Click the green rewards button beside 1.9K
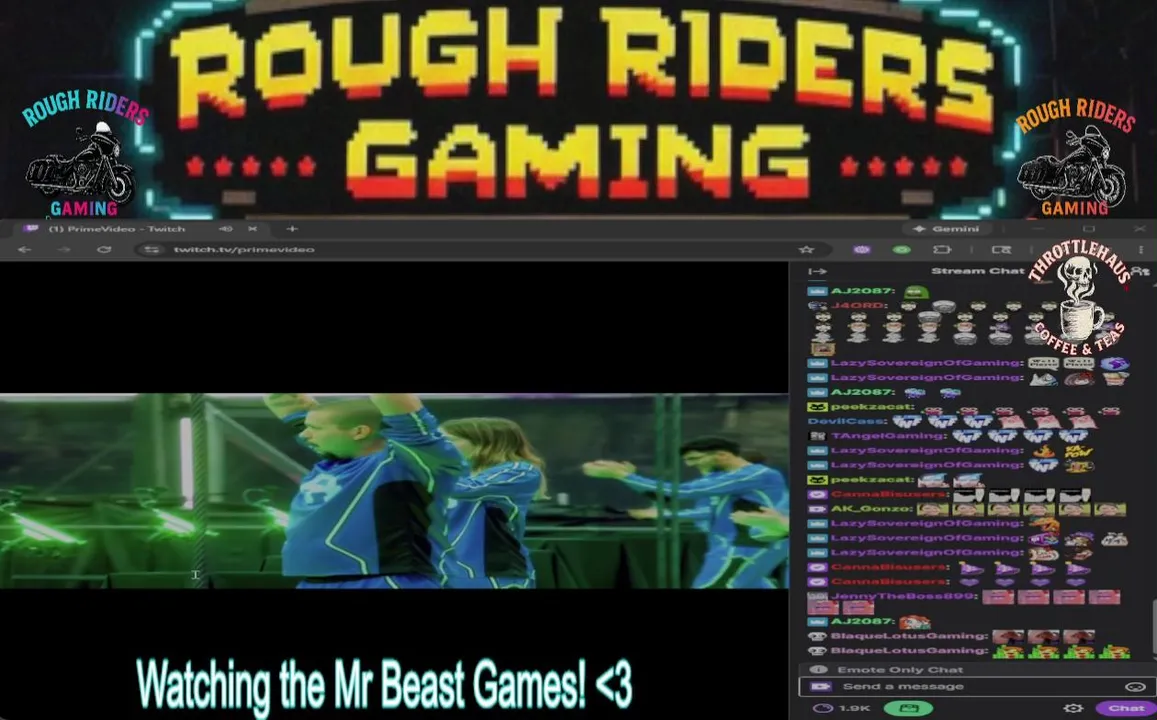The image size is (1157, 720). (908, 708)
